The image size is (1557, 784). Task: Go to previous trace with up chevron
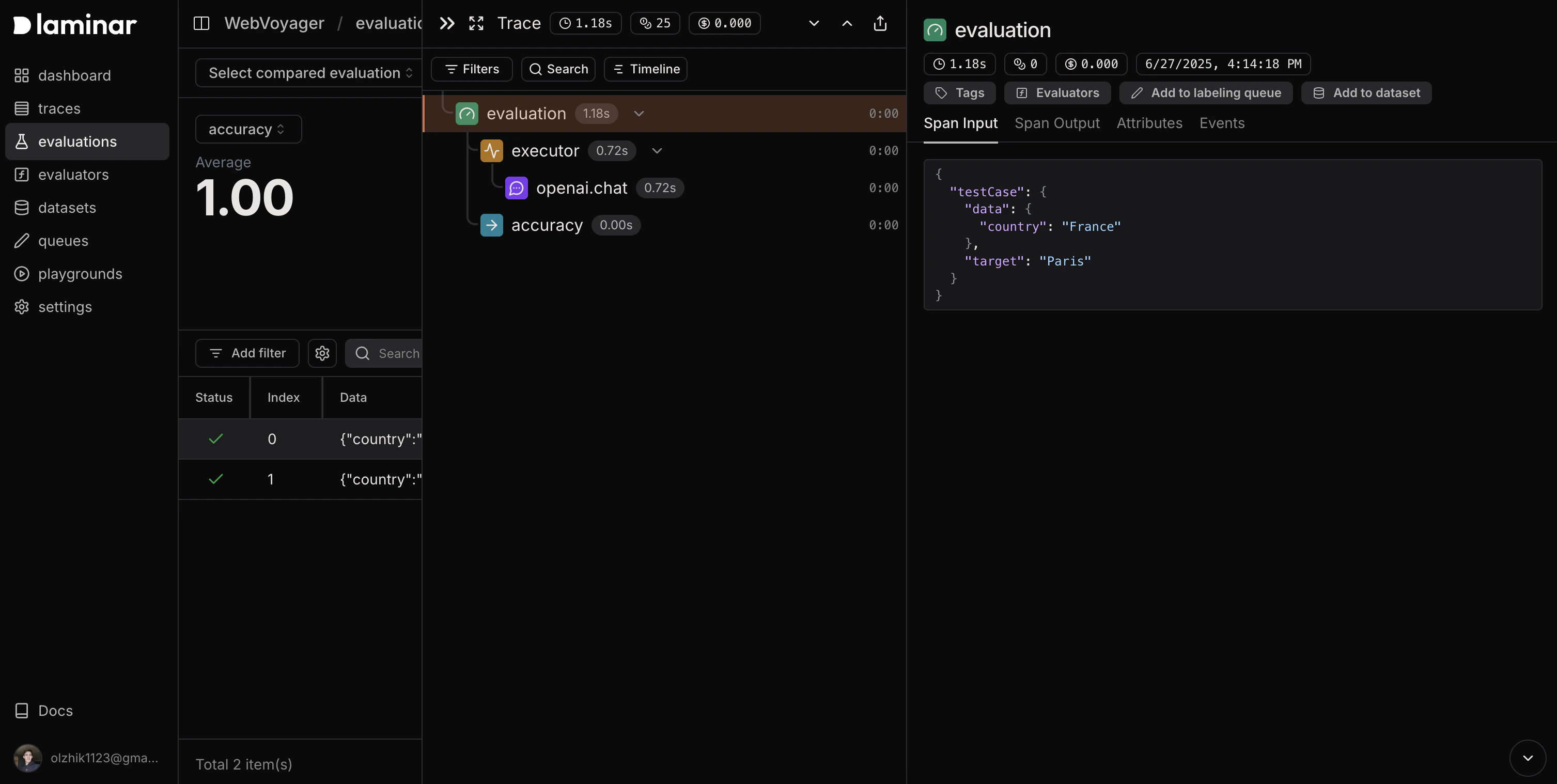(x=847, y=23)
